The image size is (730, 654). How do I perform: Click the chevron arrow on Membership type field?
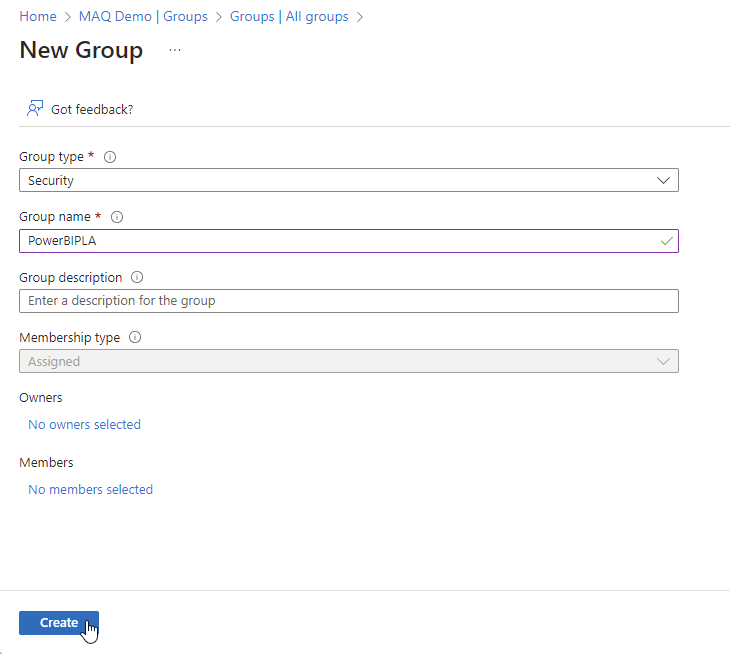click(663, 361)
